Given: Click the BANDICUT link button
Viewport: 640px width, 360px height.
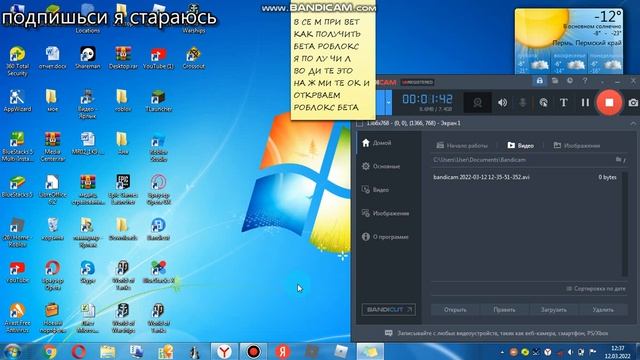Looking at the screenshot, I should [x=388, y=309].
